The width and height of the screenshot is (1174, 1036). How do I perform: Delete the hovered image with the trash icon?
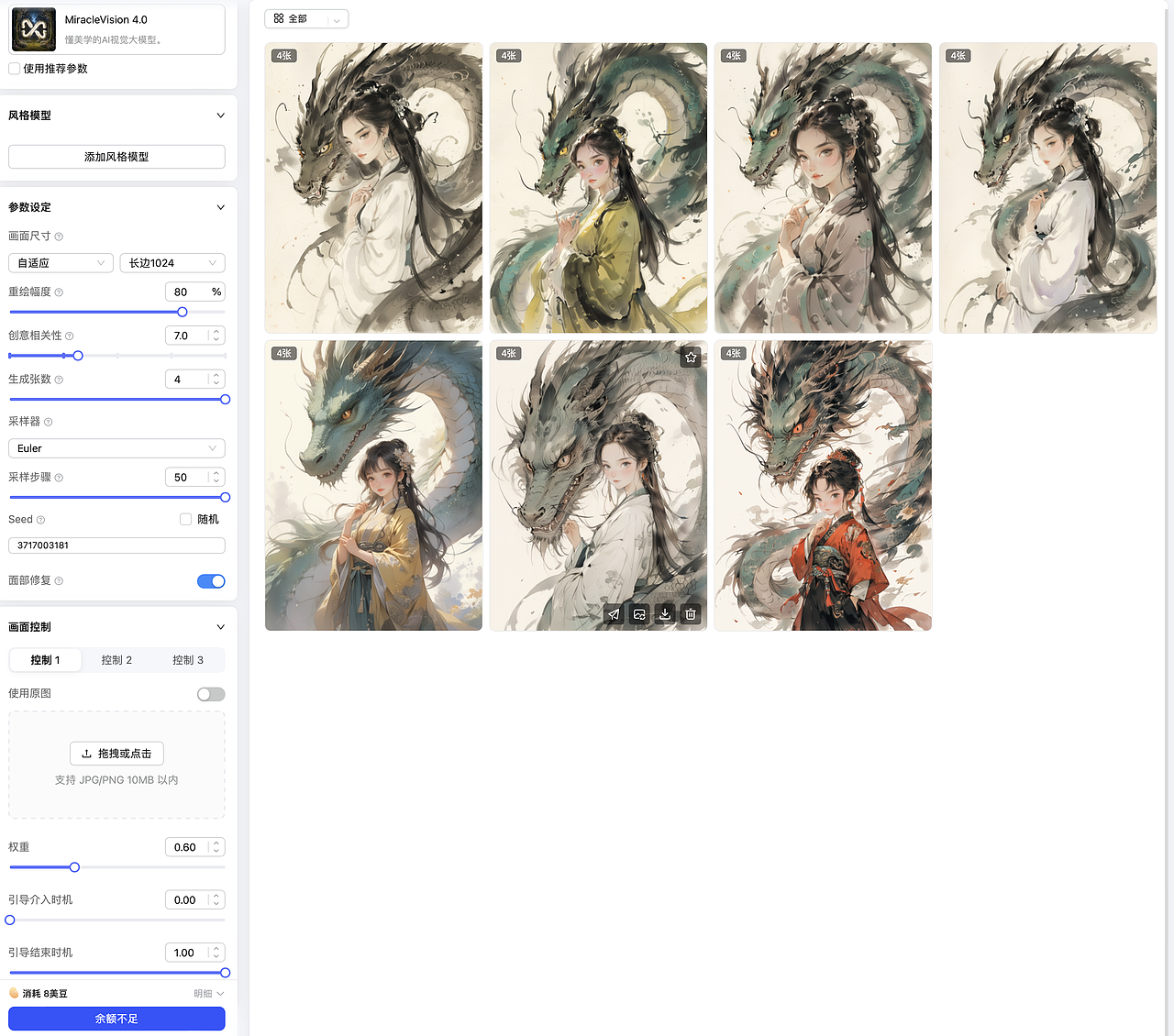(x=691, y=614)
